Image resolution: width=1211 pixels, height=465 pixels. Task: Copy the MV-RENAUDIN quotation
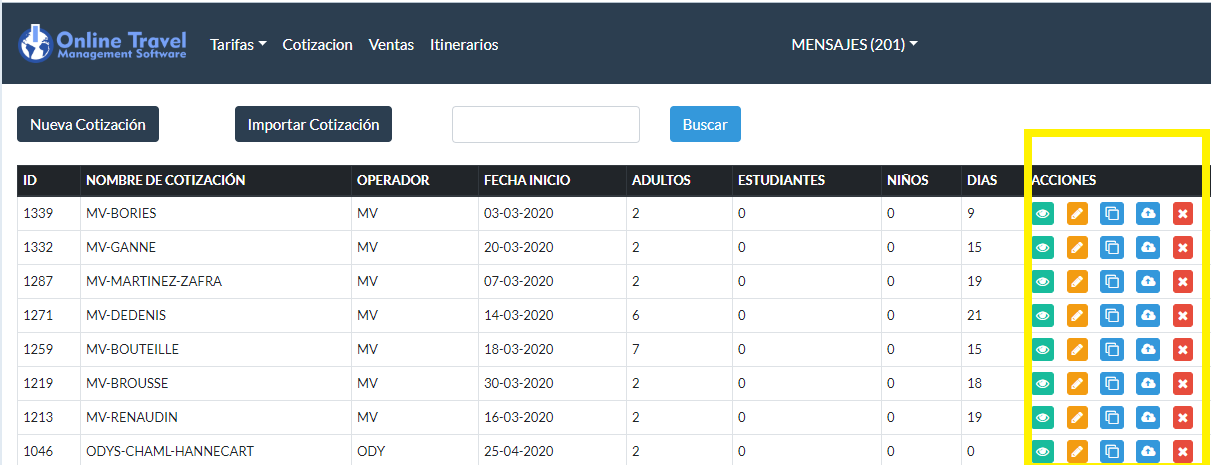click(1112, 417)
